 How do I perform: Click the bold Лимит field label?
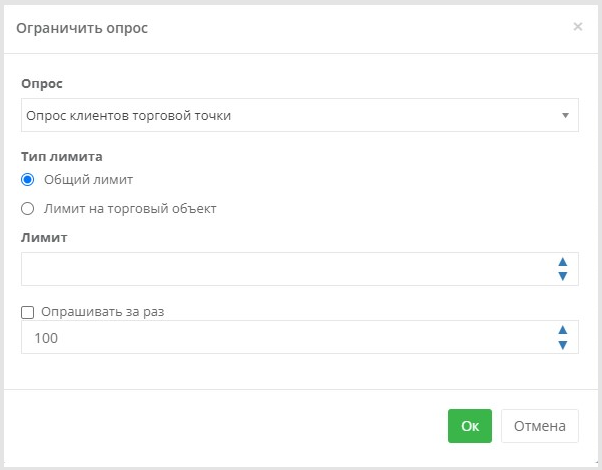coord(44,238)
